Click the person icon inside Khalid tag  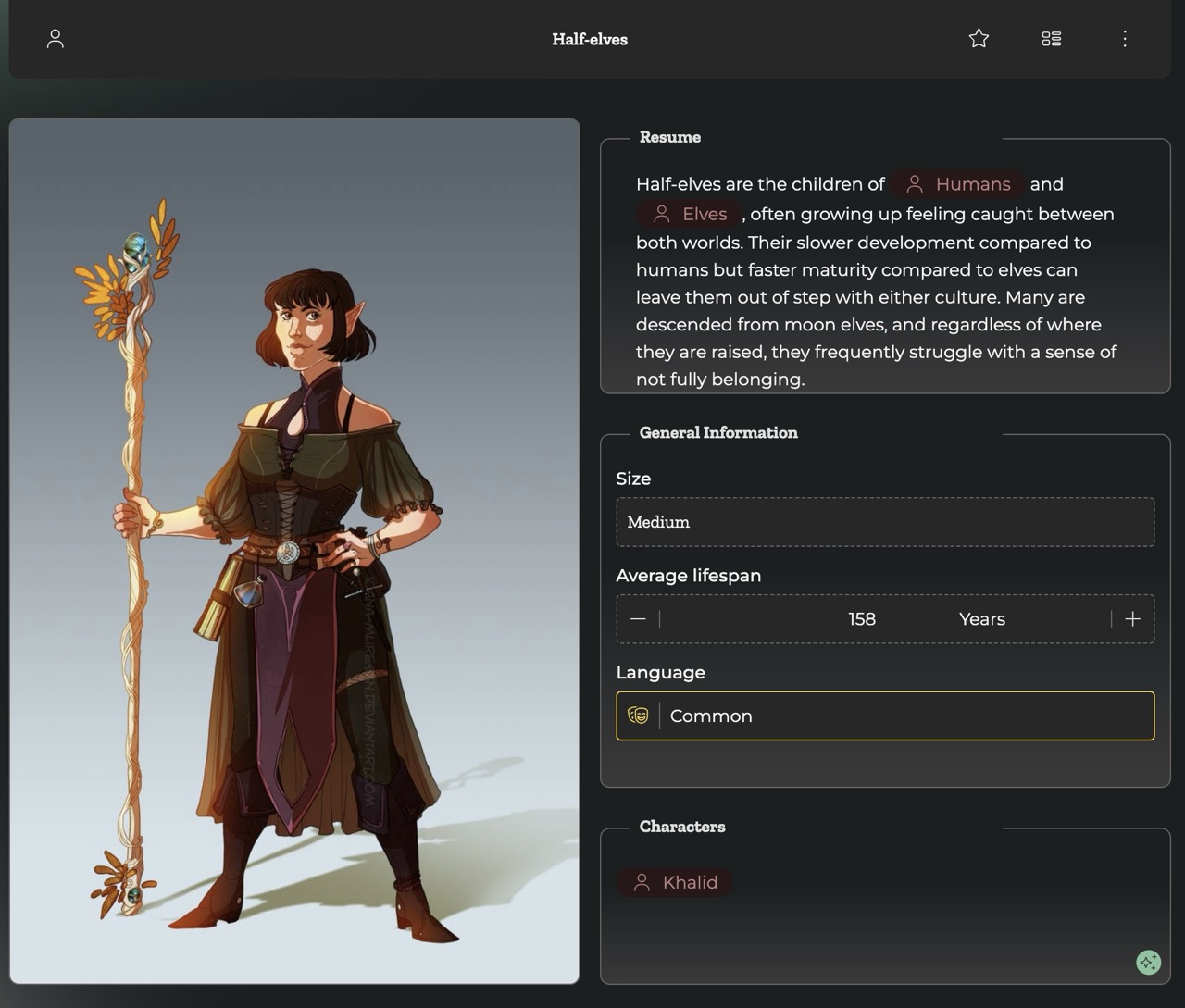point(642,883)
